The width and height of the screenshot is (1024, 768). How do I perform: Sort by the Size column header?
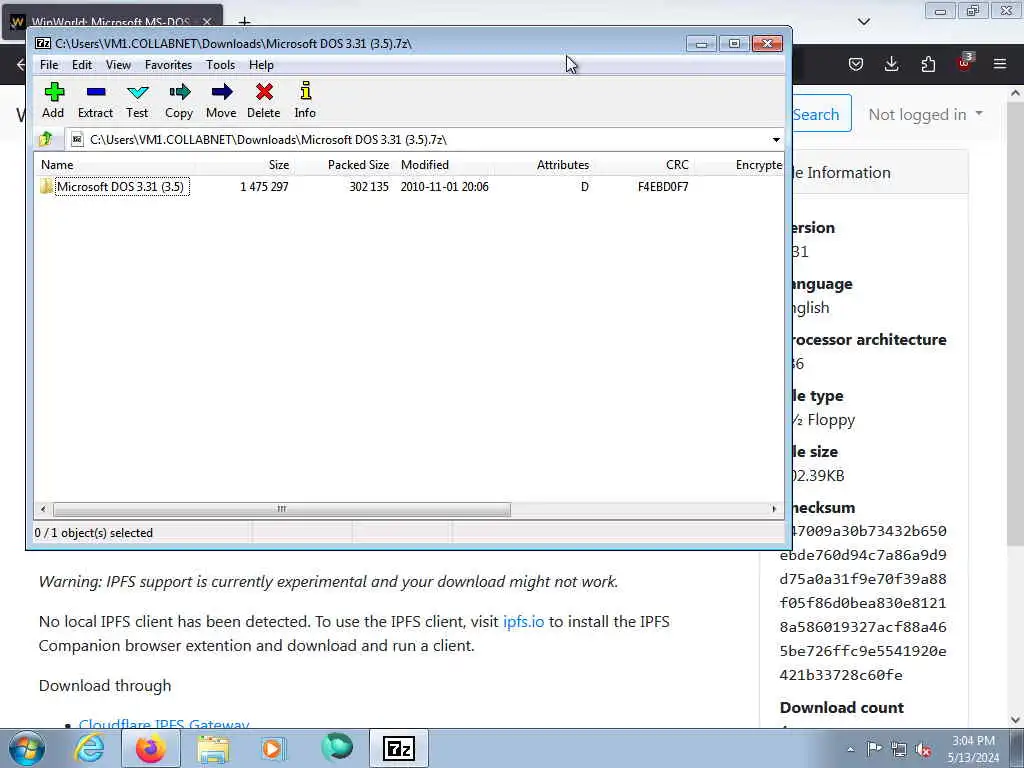click(245, 165)
